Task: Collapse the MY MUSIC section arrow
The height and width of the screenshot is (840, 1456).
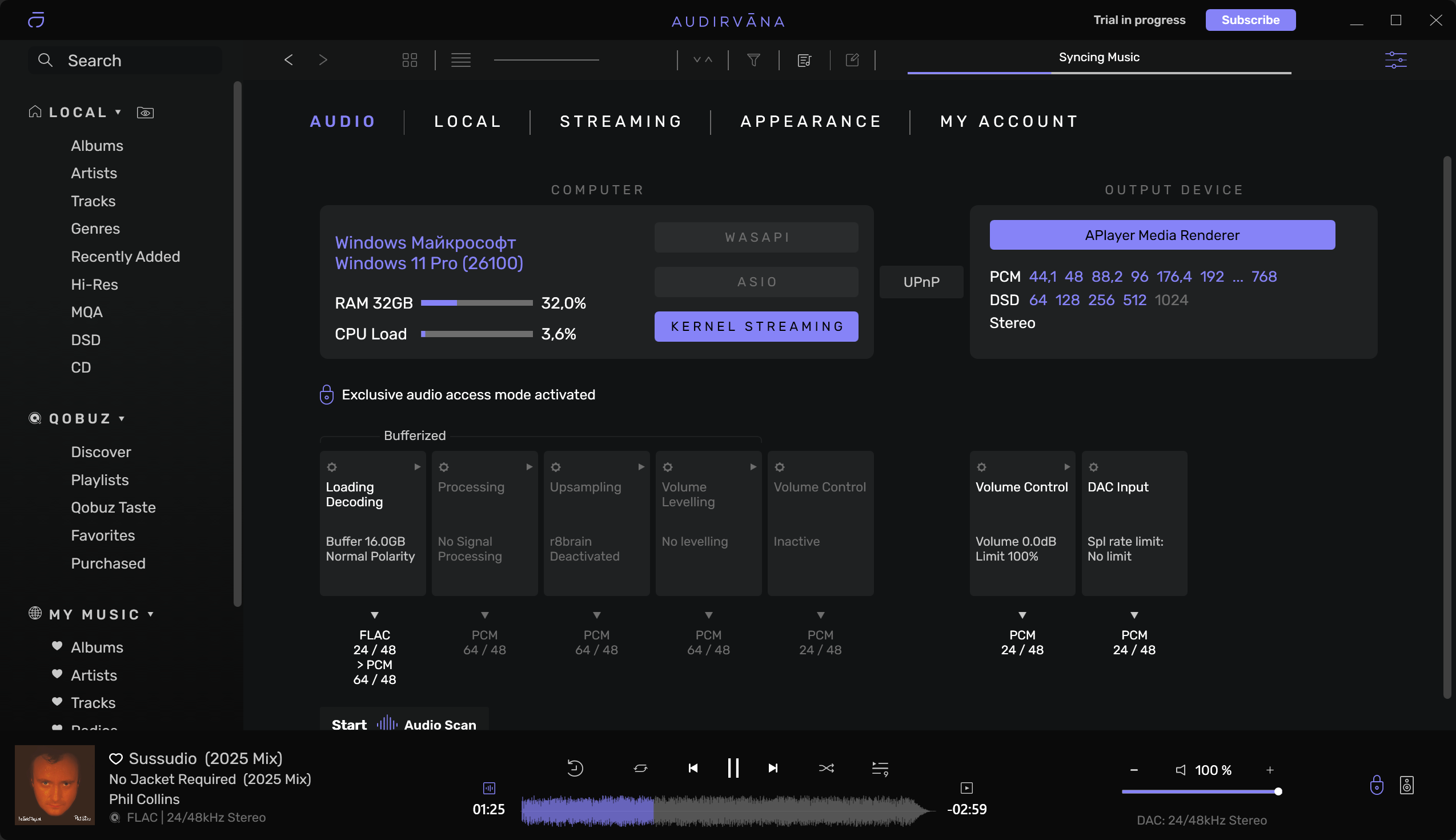Action: [150, 614]
